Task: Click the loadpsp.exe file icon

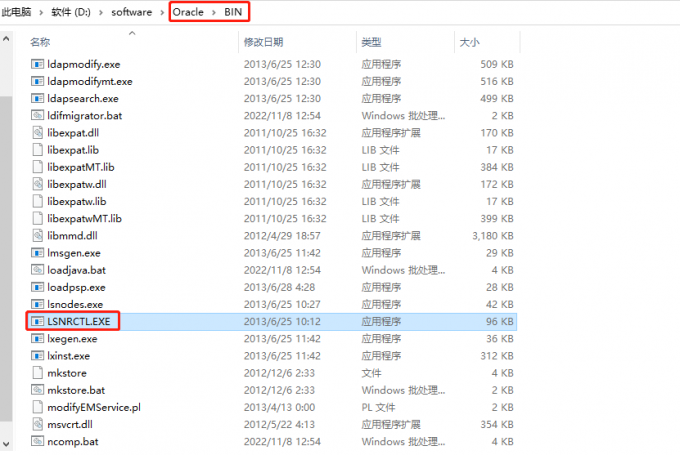Action: [37, 287]
